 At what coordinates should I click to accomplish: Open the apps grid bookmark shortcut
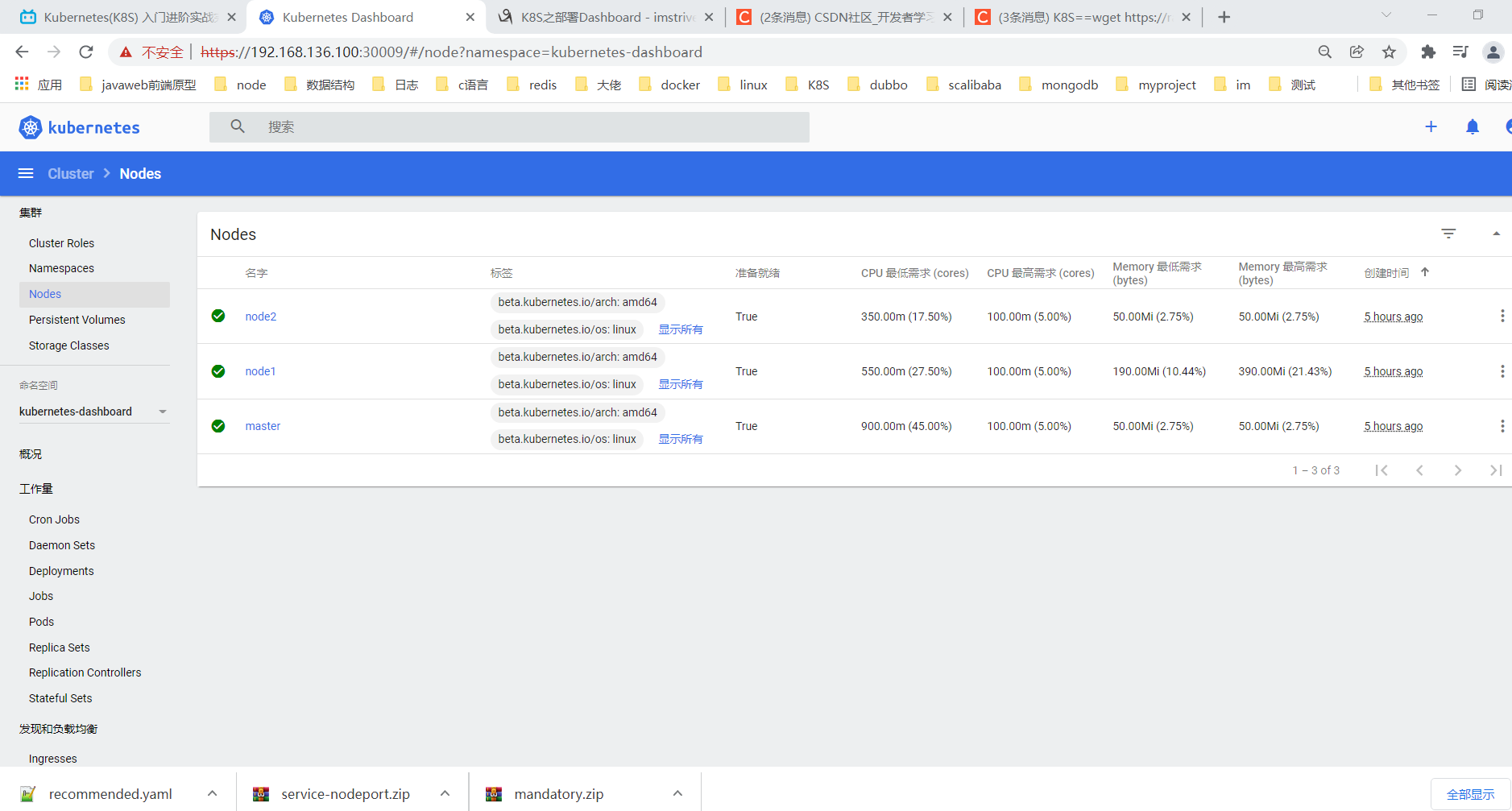[x=22, y=84]
